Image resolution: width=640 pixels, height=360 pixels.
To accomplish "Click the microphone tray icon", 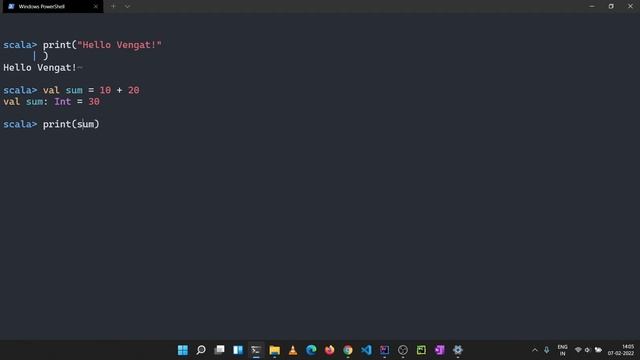I will point(547,350).
